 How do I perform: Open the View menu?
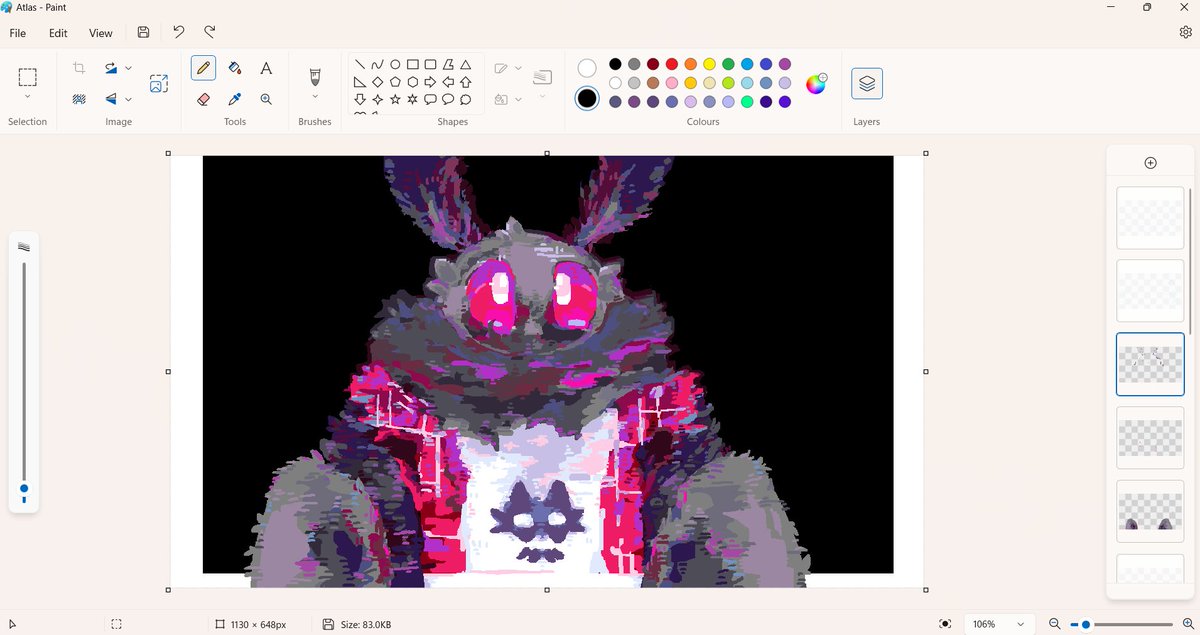101,33
